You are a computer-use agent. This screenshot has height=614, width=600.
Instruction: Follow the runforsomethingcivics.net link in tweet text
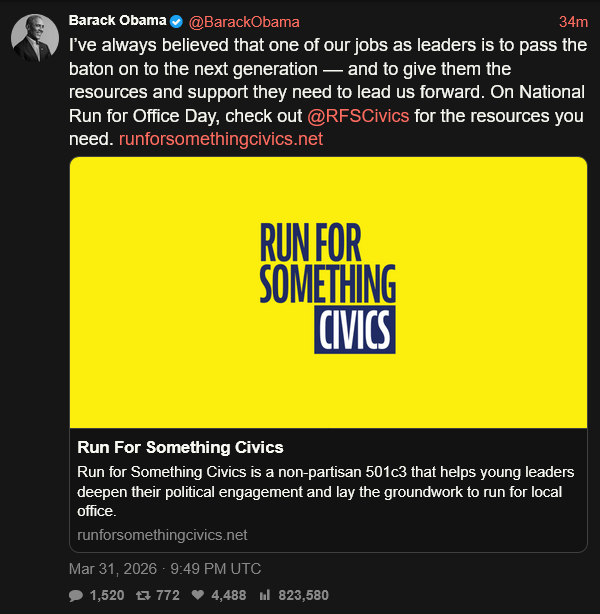221,139
